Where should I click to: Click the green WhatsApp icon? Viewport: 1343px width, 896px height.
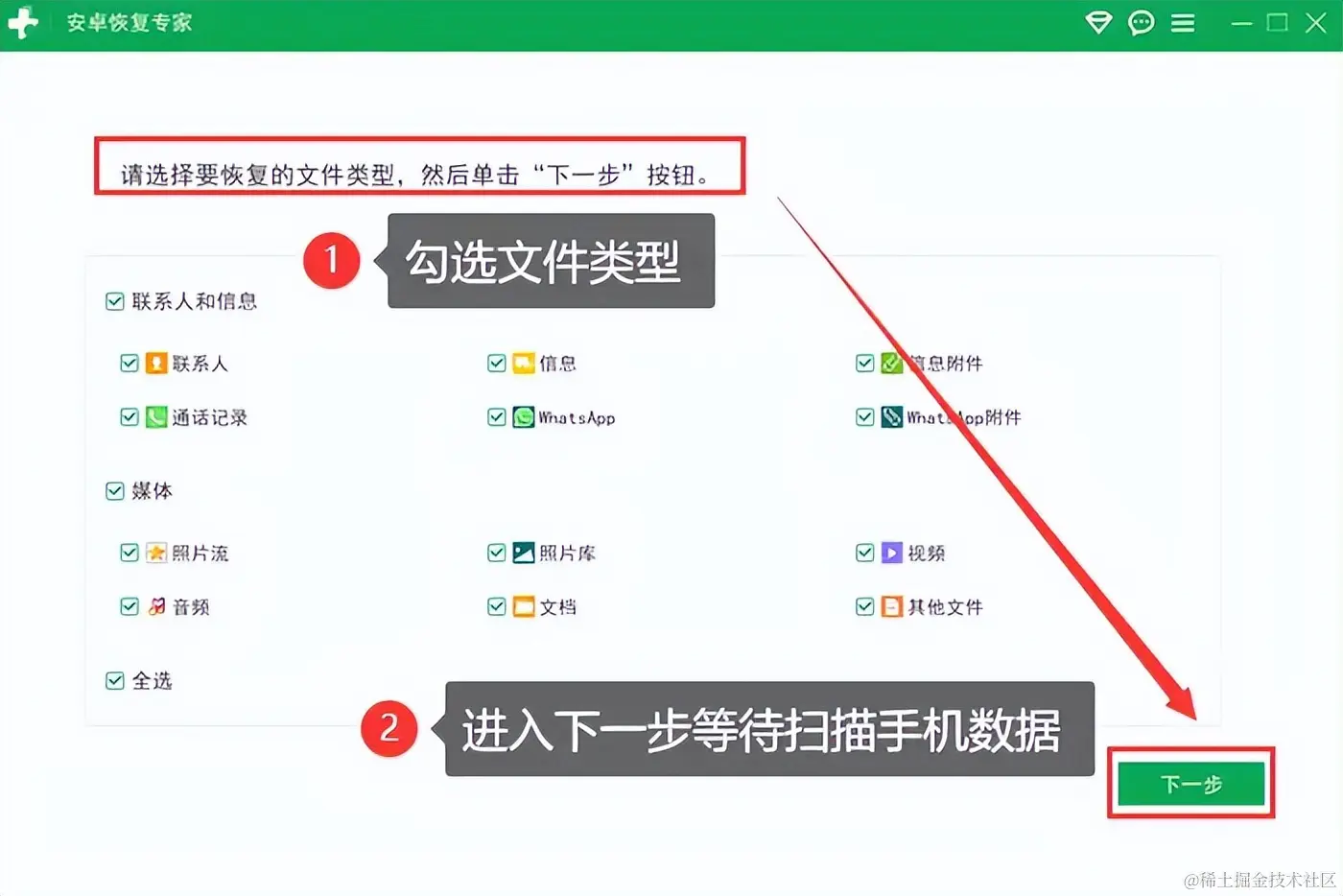pos(523,417)
